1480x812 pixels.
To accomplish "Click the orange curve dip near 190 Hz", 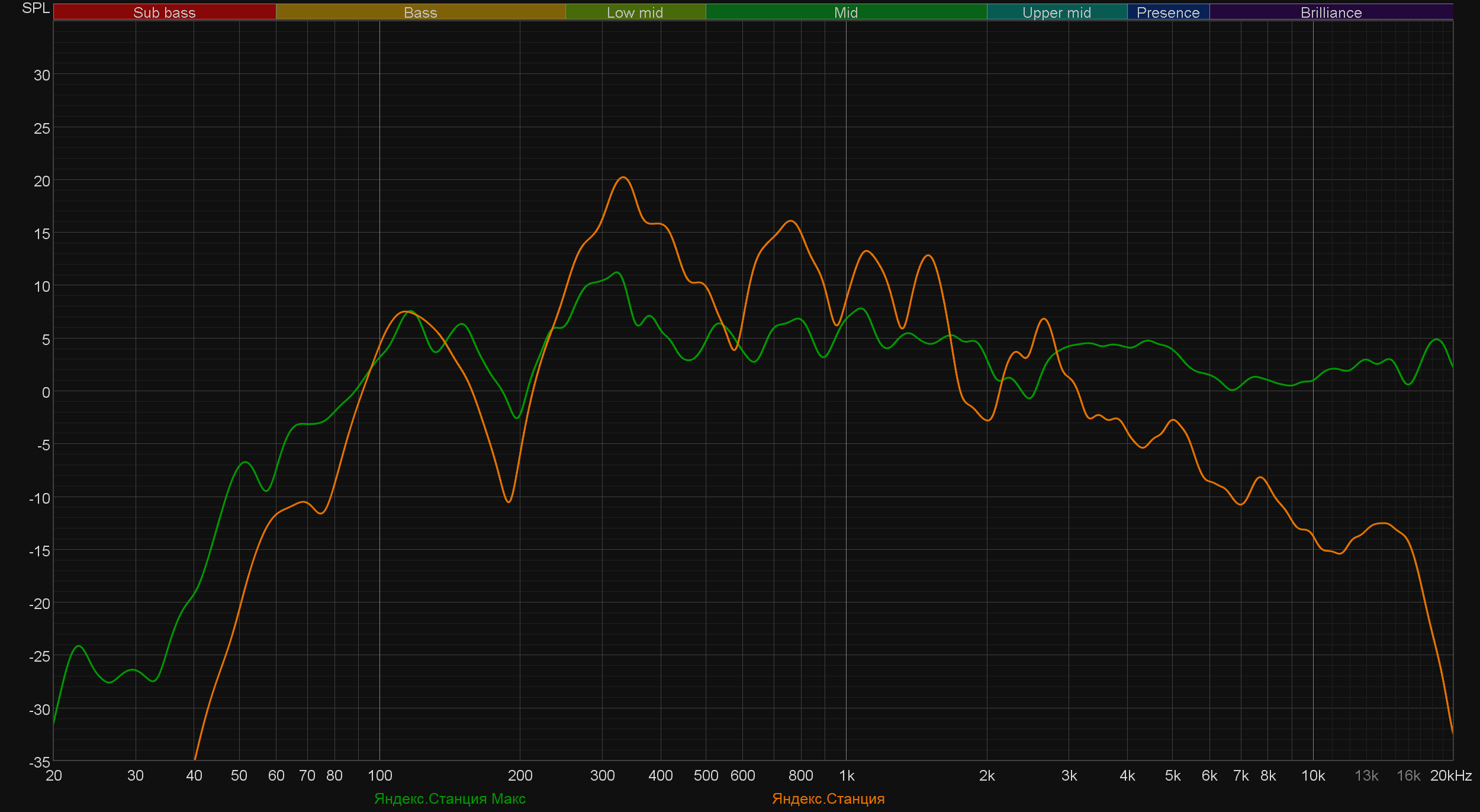I will click(508, 502).
